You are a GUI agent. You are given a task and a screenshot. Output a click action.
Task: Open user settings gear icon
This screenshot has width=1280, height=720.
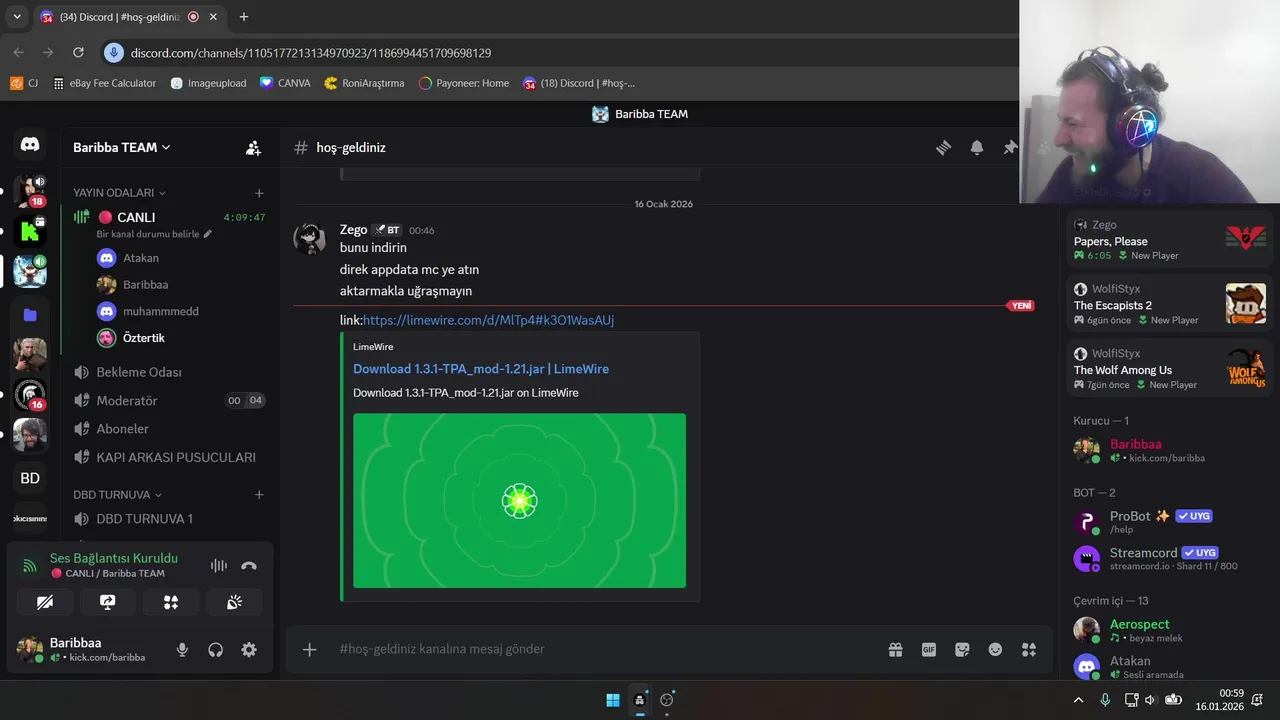click(249, 650)
